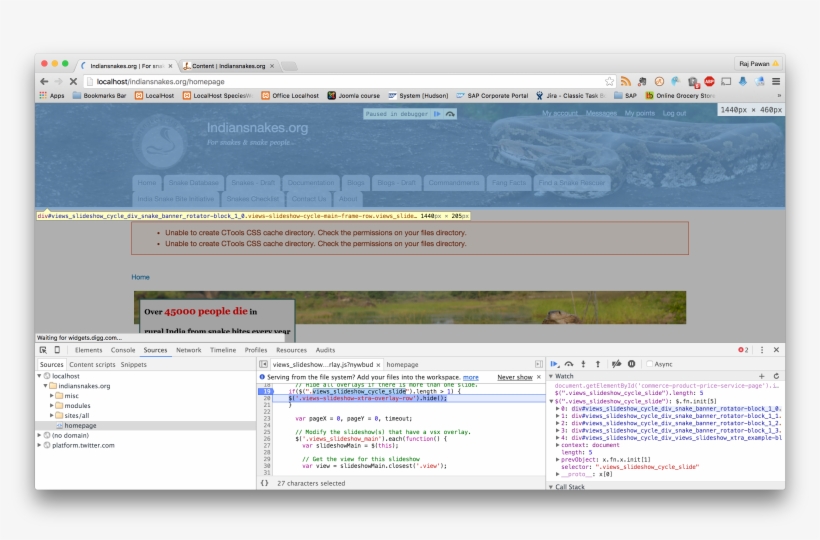The image size is (820, 540).
Task: Open the Timeline panel
Action: tap(223, 350)
